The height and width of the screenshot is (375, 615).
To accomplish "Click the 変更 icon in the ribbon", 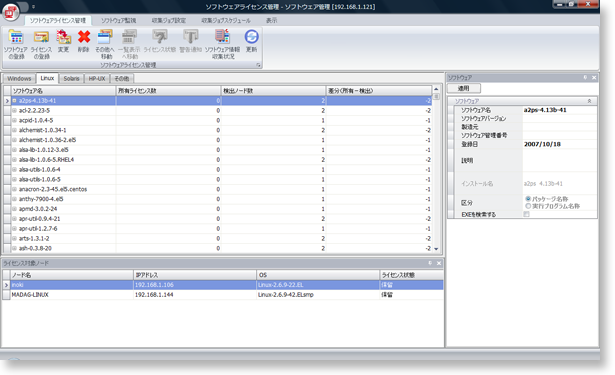I will click(x=64, y=41).
